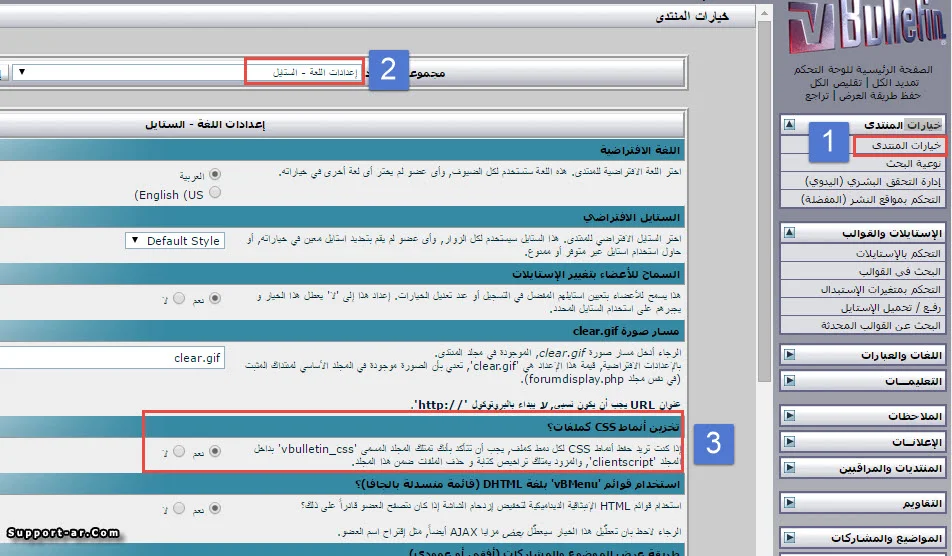This screenshot has width=952, height=556.
Task: Expand the المواضيع والمشاركات section arrow
Action: click(789, 537)
